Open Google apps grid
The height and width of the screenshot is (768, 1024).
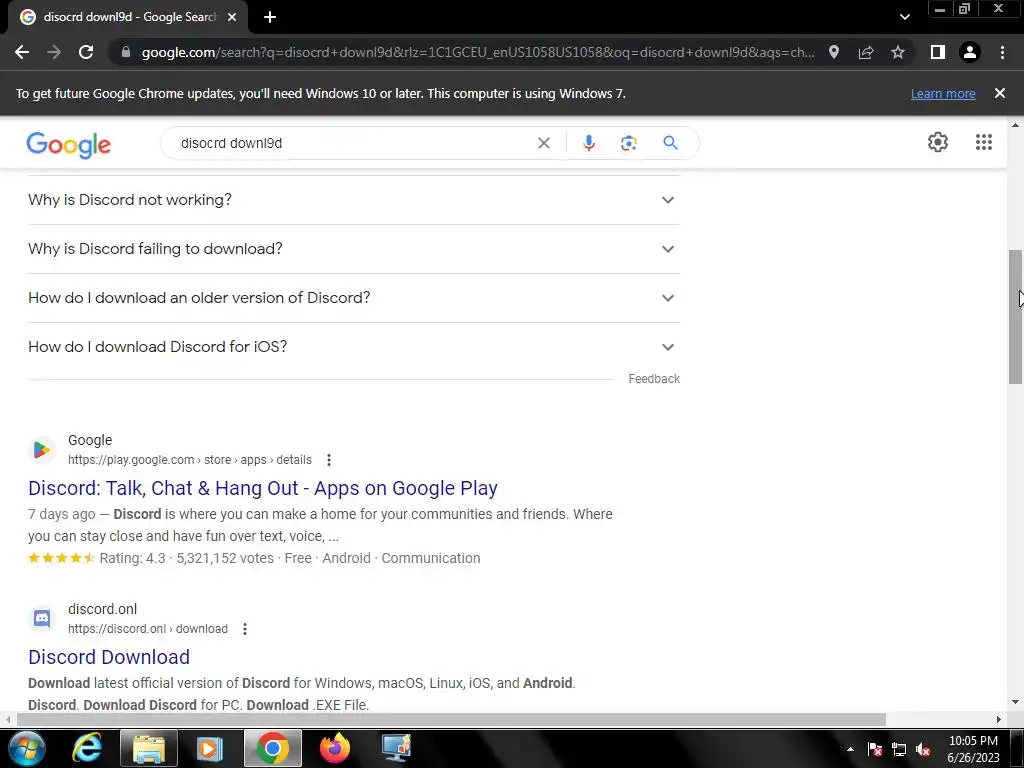(984, 142)
